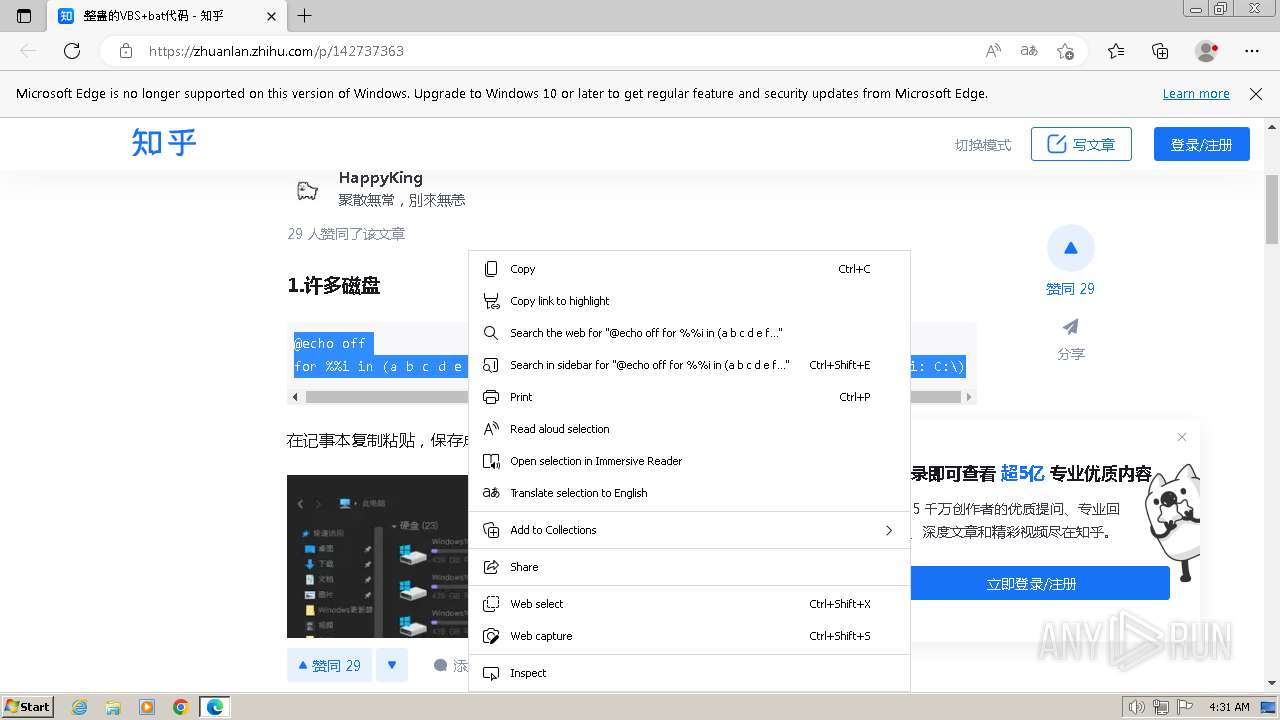This screenshot has height=720, width=1280.
Task: Open the tab actions menu
Action: (x=24, y=16)
